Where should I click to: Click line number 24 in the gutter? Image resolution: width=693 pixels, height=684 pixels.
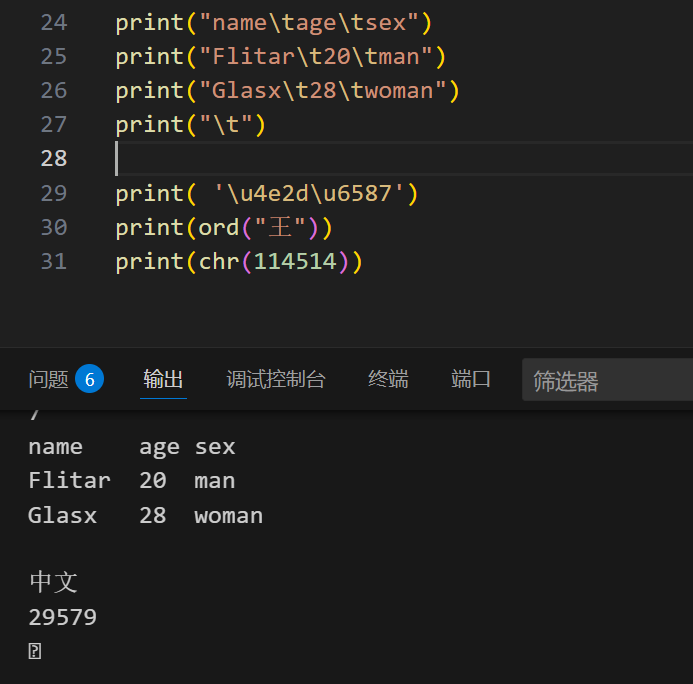tap(54, 22)
